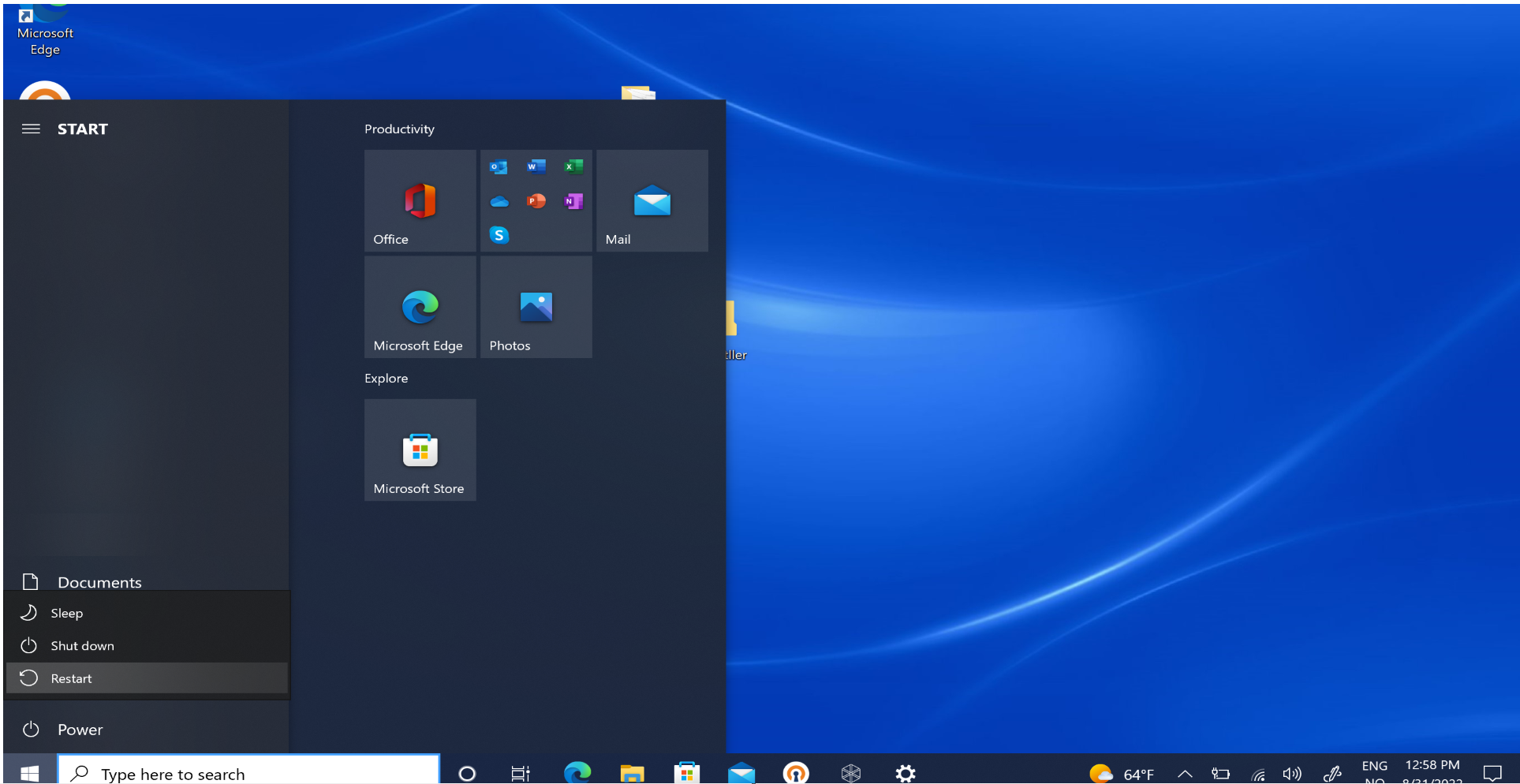Open the Photos tile
This screenshot has height=784, width=1520.
click(x=536, y=307)
